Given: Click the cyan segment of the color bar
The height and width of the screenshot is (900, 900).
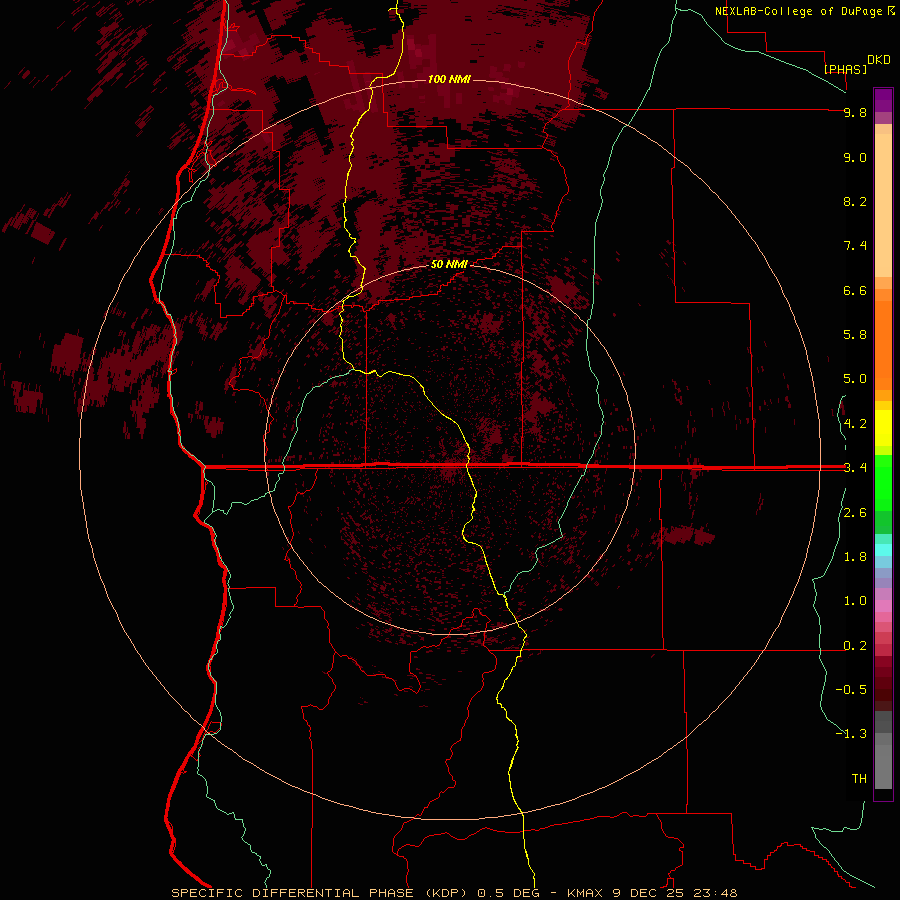Looking at the screenshot, I should point(883,549).
